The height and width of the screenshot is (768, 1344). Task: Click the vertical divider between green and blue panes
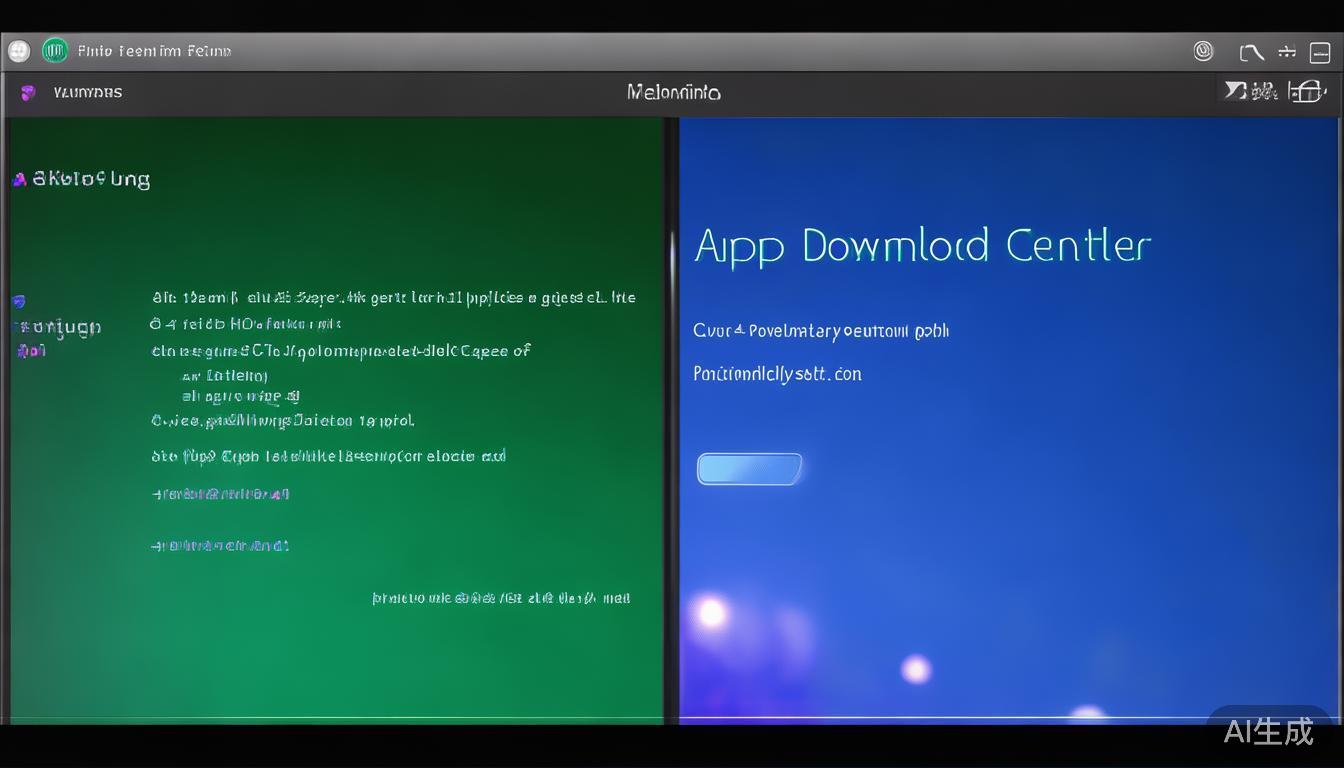tap(671, 420)
